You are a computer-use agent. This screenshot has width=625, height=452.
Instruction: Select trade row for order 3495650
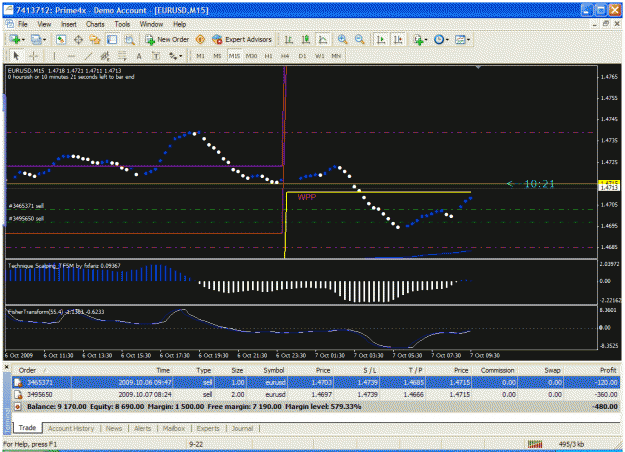click(316, 395)
